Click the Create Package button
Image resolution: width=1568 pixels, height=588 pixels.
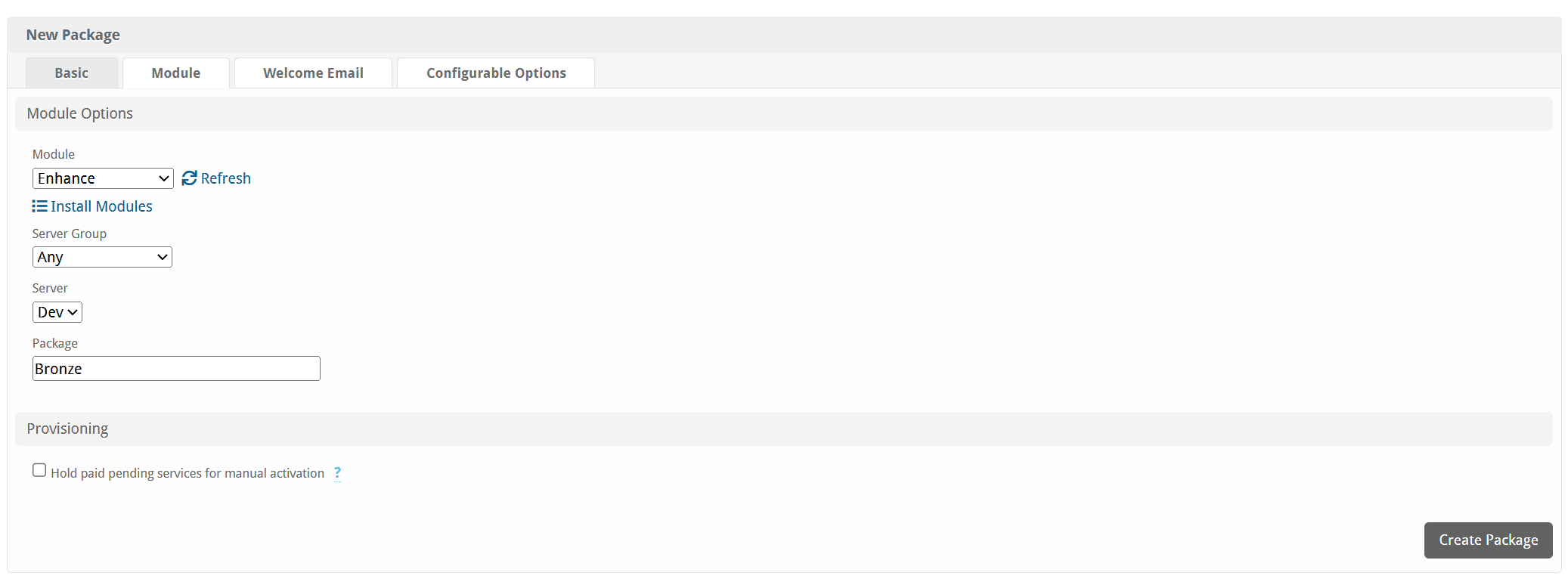pos(1488,540)
